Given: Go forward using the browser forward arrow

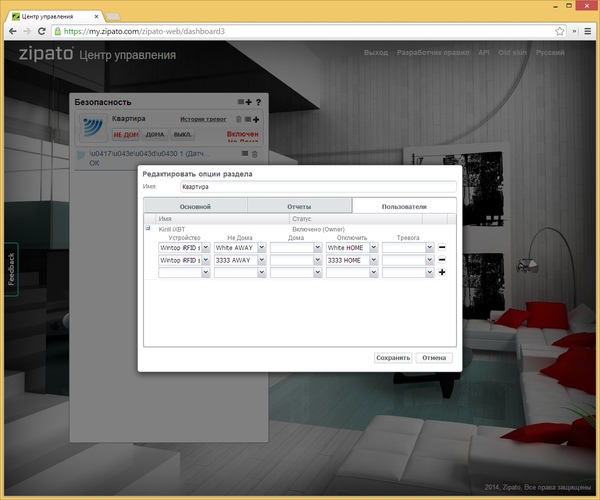Looking at the screenshot, I should (27, 31).
